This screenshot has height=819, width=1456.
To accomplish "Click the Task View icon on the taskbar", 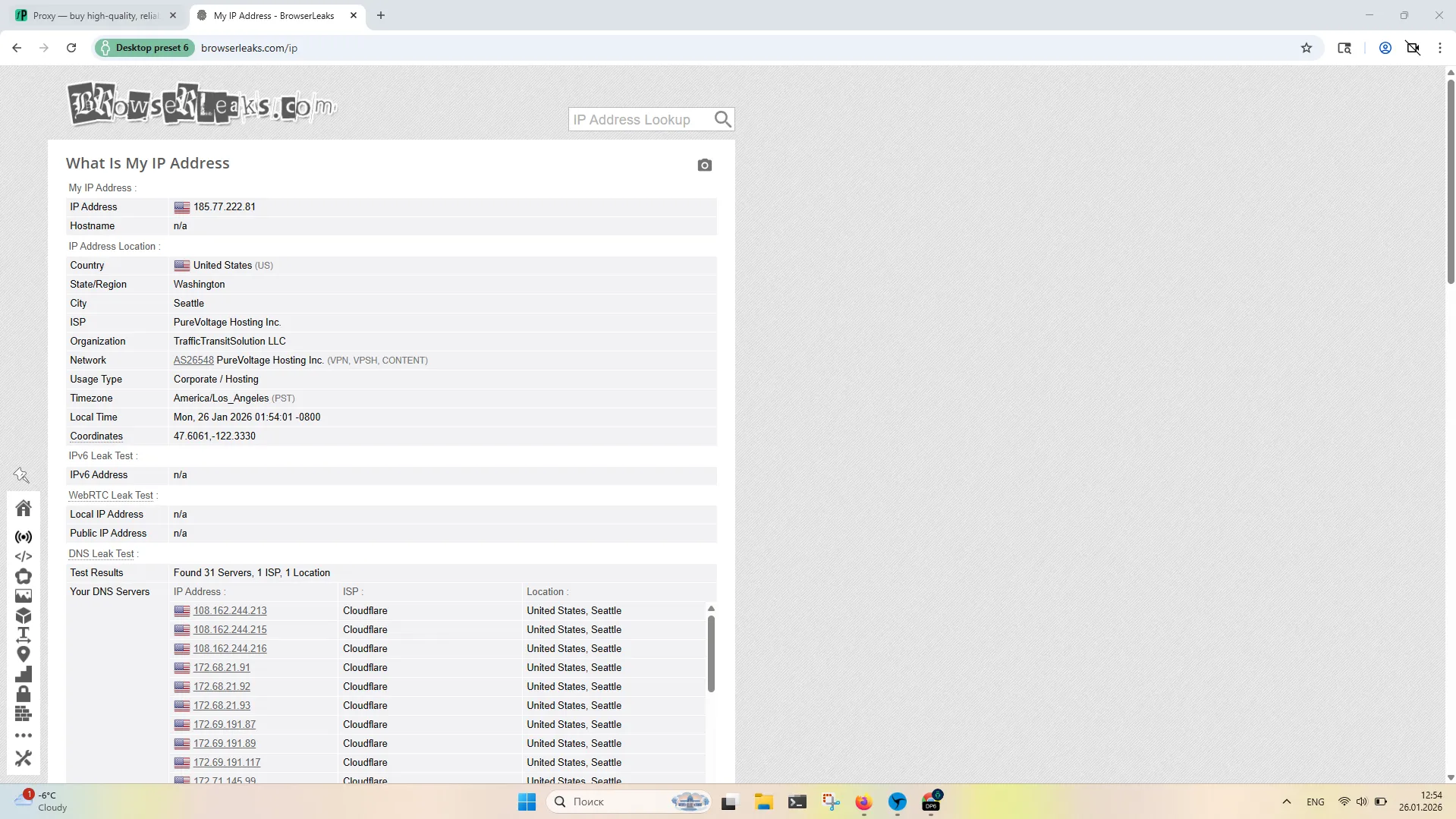I will coord(729,802).
